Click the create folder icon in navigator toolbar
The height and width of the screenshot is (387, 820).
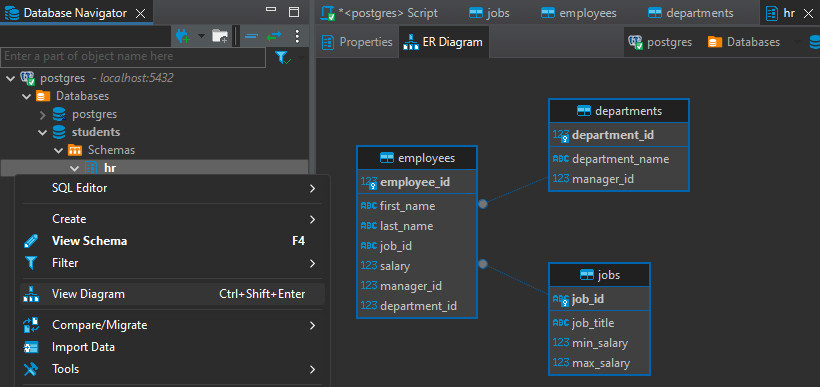tap(220, 36)
